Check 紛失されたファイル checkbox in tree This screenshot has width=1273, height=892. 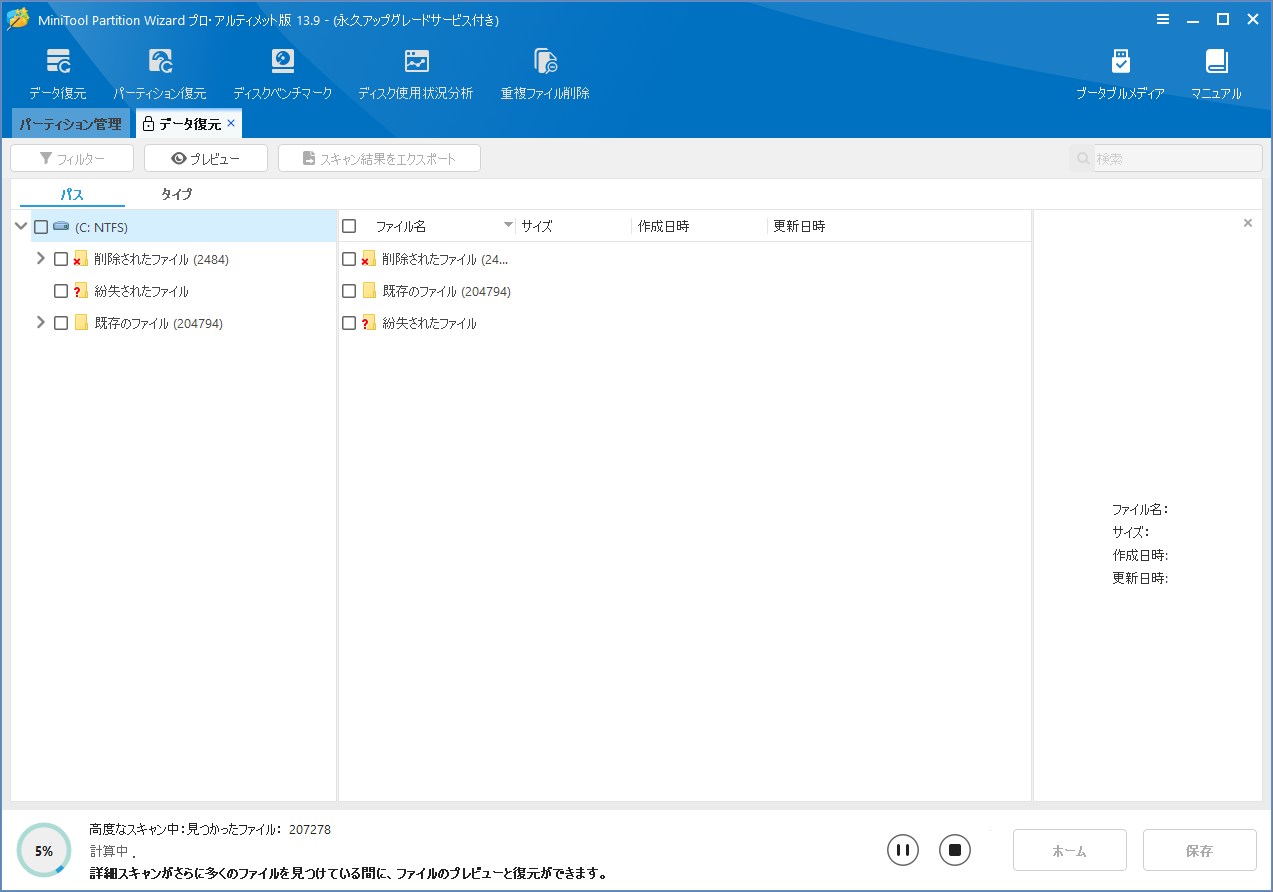click(61, 291)
